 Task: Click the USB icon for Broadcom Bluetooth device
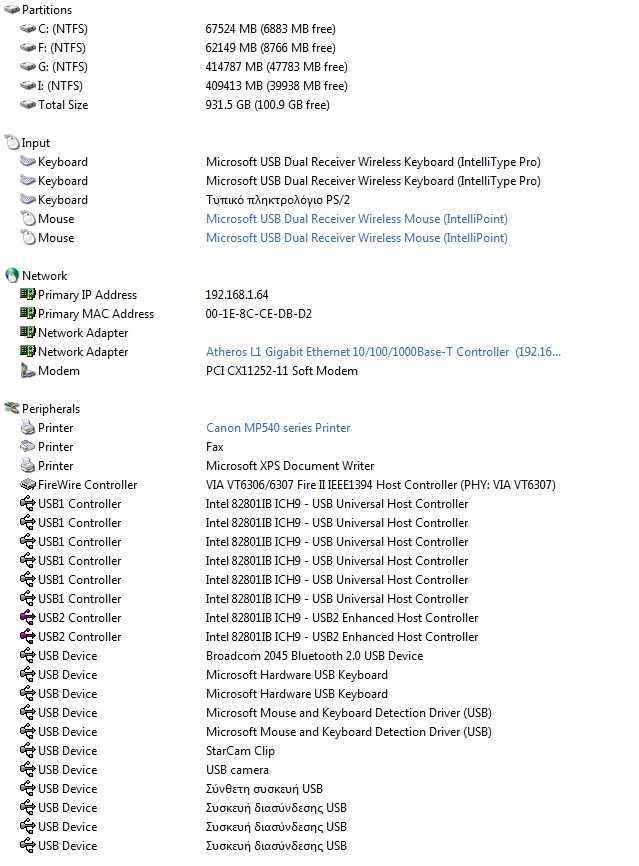(x=28, y=655)
